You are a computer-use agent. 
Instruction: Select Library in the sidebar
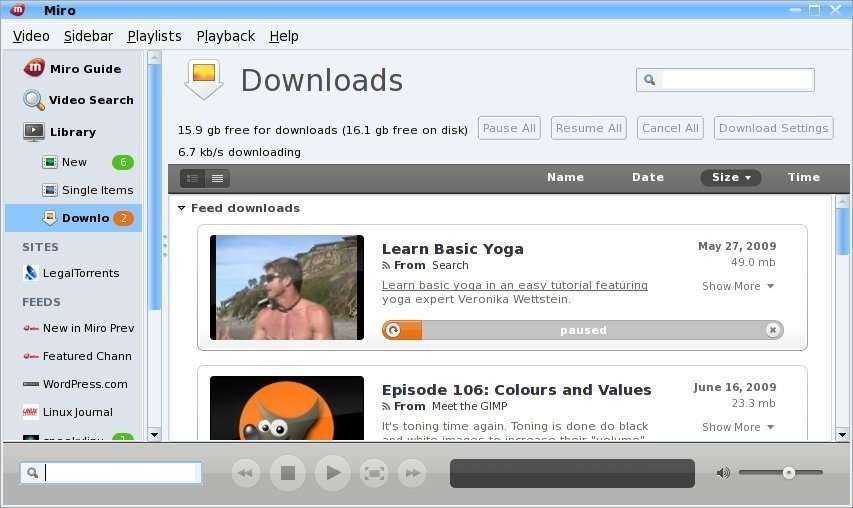point(60,132)
